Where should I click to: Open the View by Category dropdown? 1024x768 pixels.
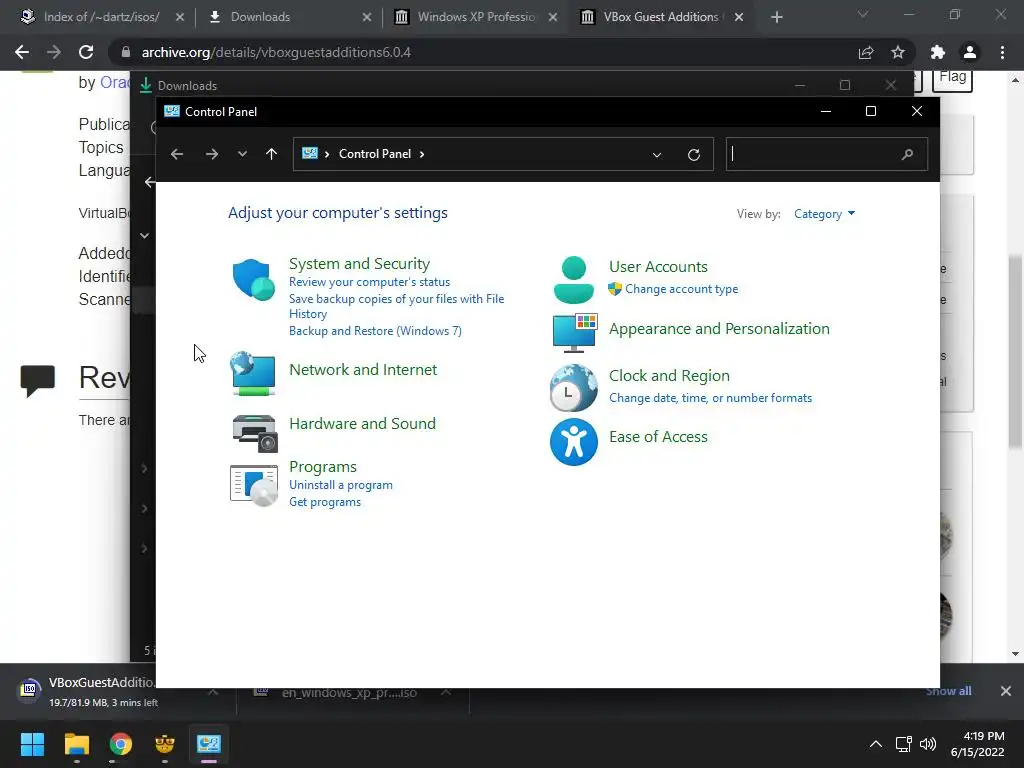pyautogui.click(x=824, y=214)
